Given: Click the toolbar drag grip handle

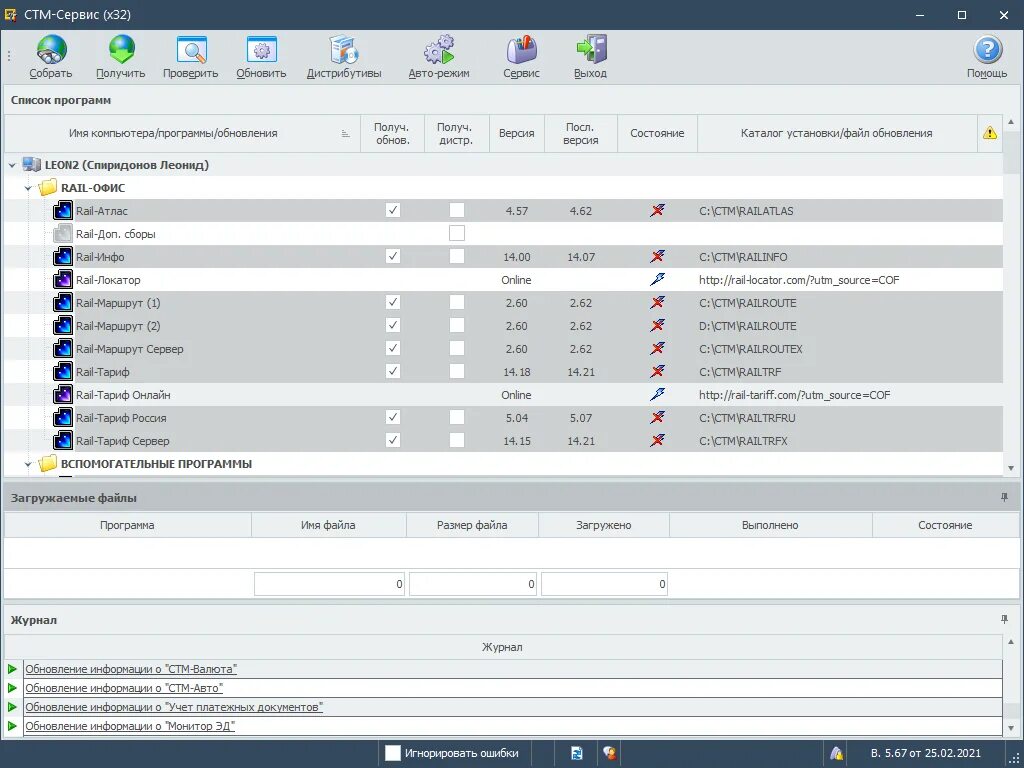Looking at the screenshot, I should 9,56.
